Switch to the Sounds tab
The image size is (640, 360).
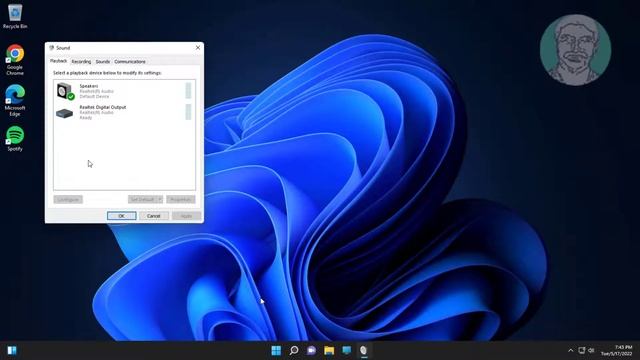pyautogui.click(x=103, y=62)
